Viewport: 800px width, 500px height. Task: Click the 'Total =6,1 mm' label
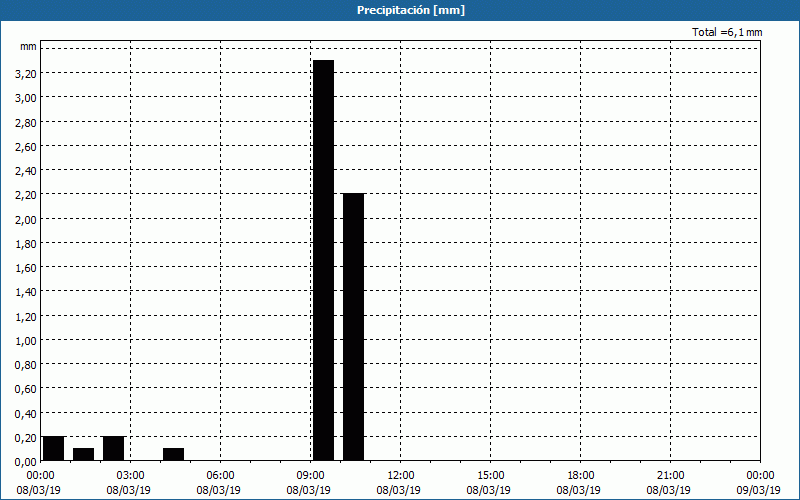[727, 32]
